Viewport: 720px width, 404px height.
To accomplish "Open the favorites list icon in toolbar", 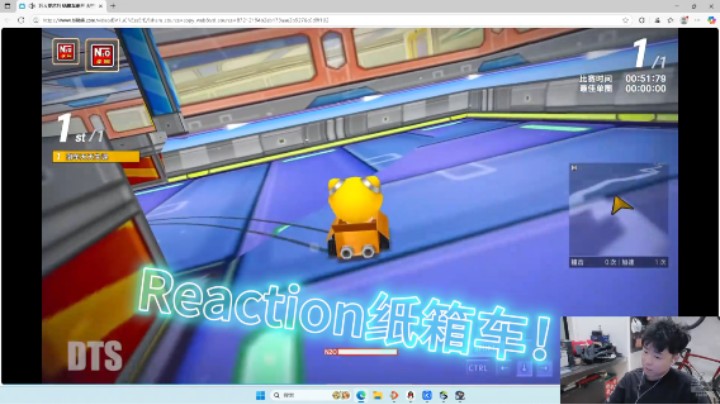I will 670,20.
